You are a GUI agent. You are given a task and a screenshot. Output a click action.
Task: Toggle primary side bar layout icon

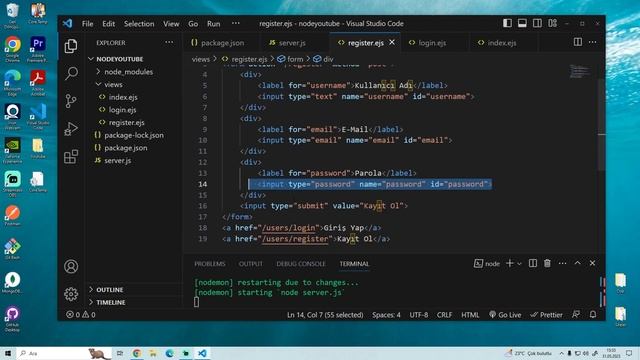point(507,23)
